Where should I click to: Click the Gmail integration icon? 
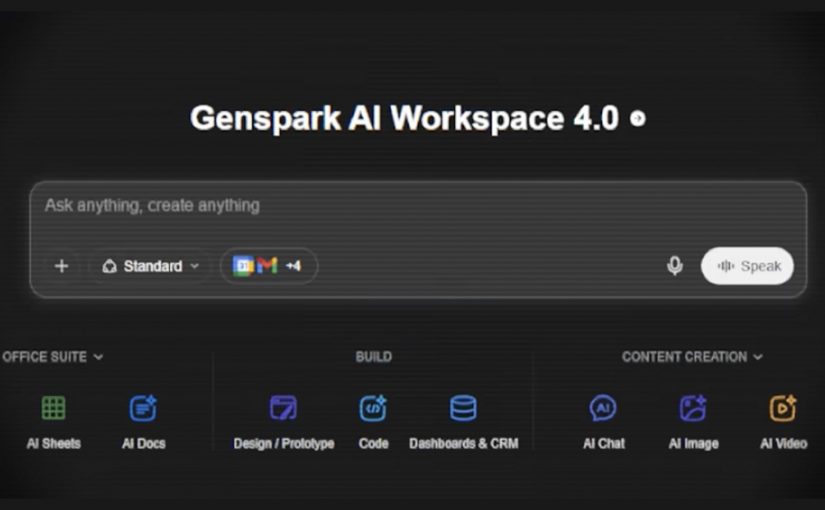(x=267, y=266)
